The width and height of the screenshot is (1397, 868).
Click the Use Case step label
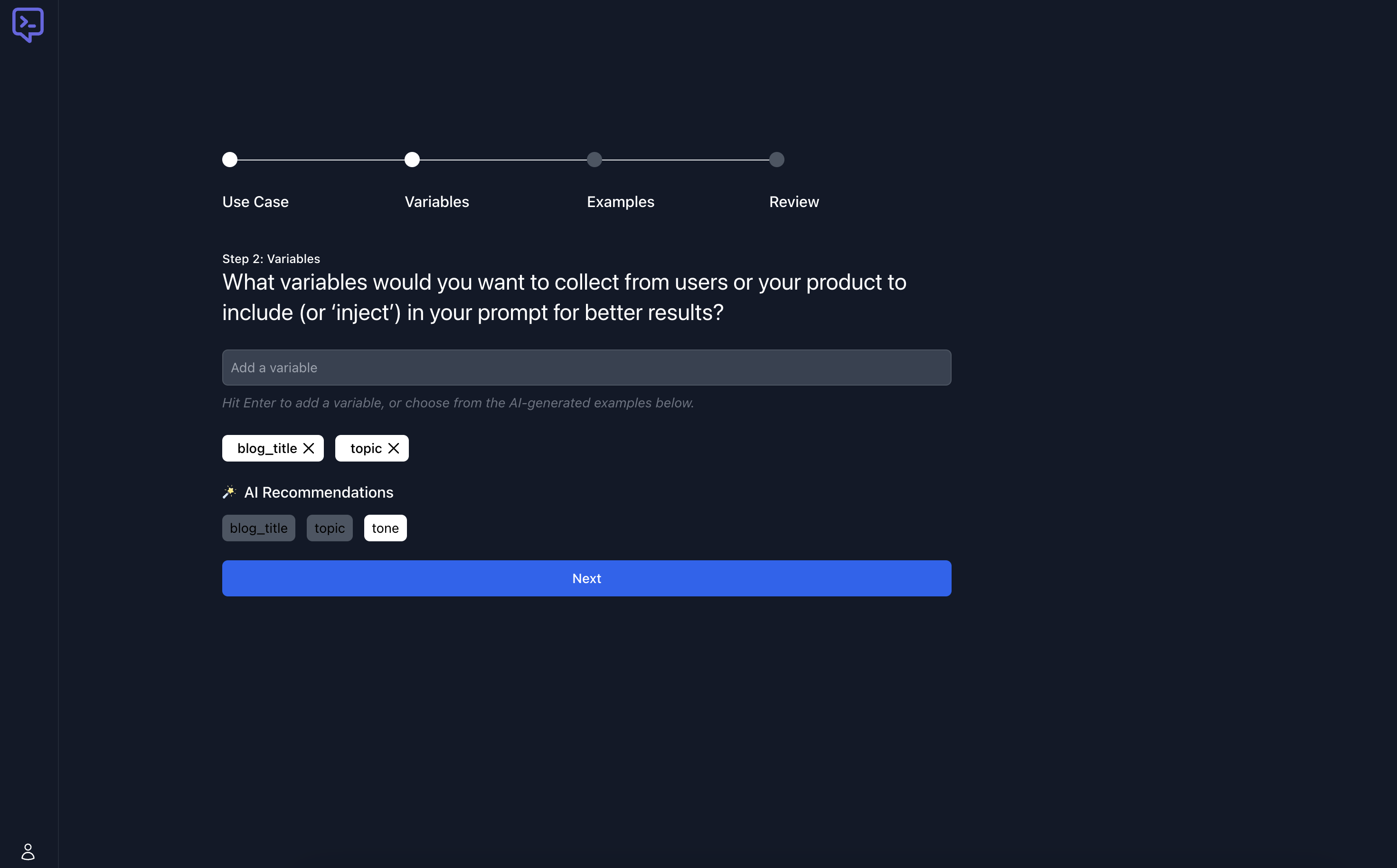pyautogui.click(x=255, y=202)
